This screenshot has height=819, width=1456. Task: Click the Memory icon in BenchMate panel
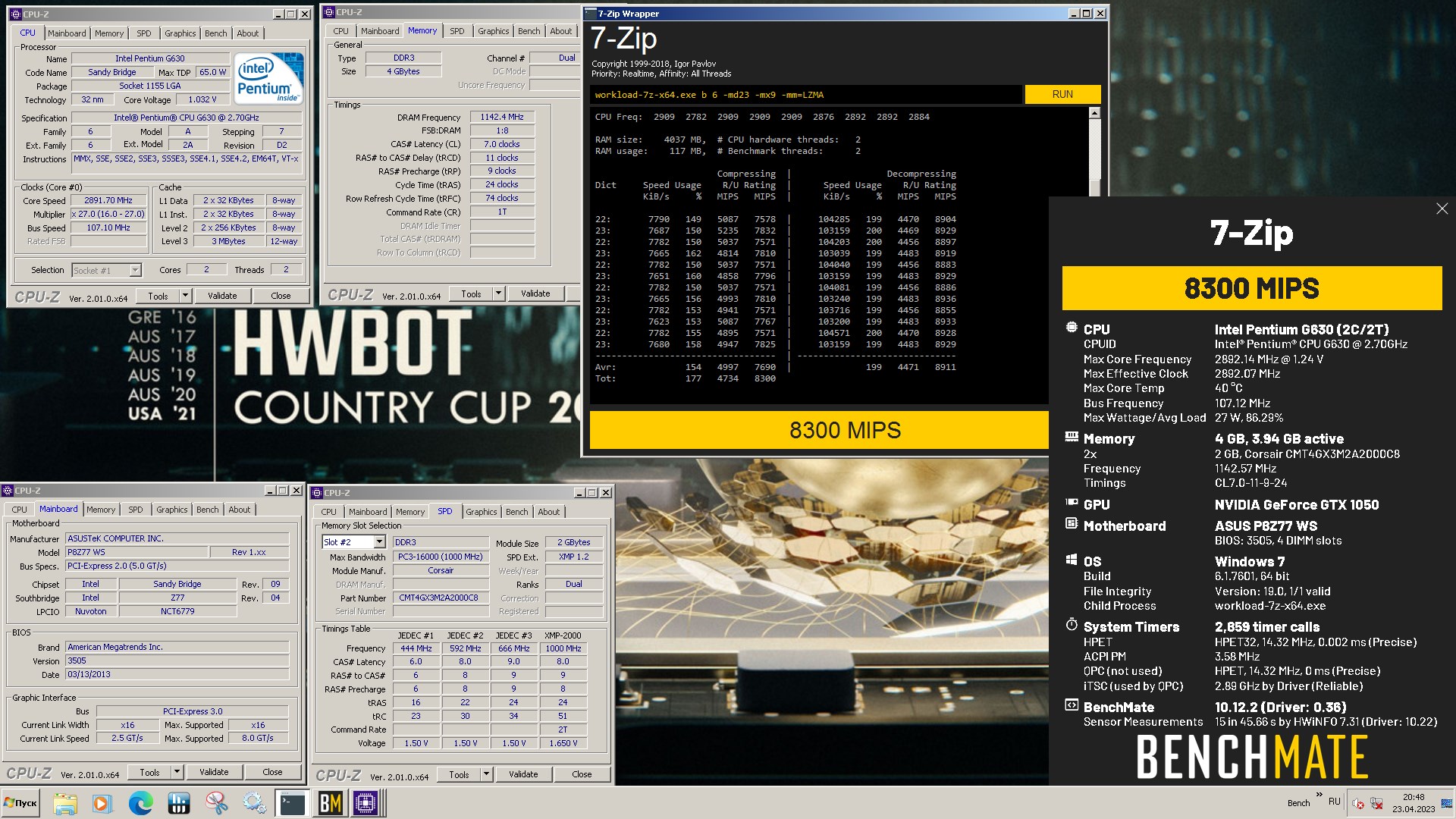tap(1072, 437)
